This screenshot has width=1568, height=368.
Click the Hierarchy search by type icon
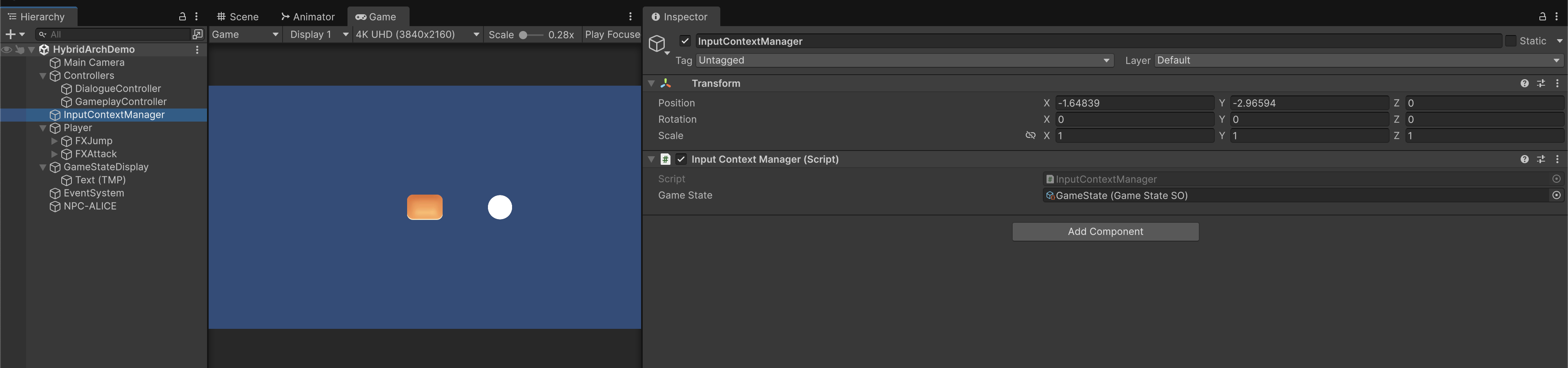coord(197,35)
